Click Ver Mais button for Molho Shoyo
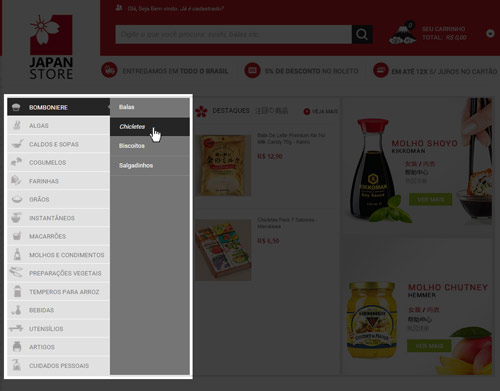The height and width of the screenshot is (391, 500). (x=431, y=199)
